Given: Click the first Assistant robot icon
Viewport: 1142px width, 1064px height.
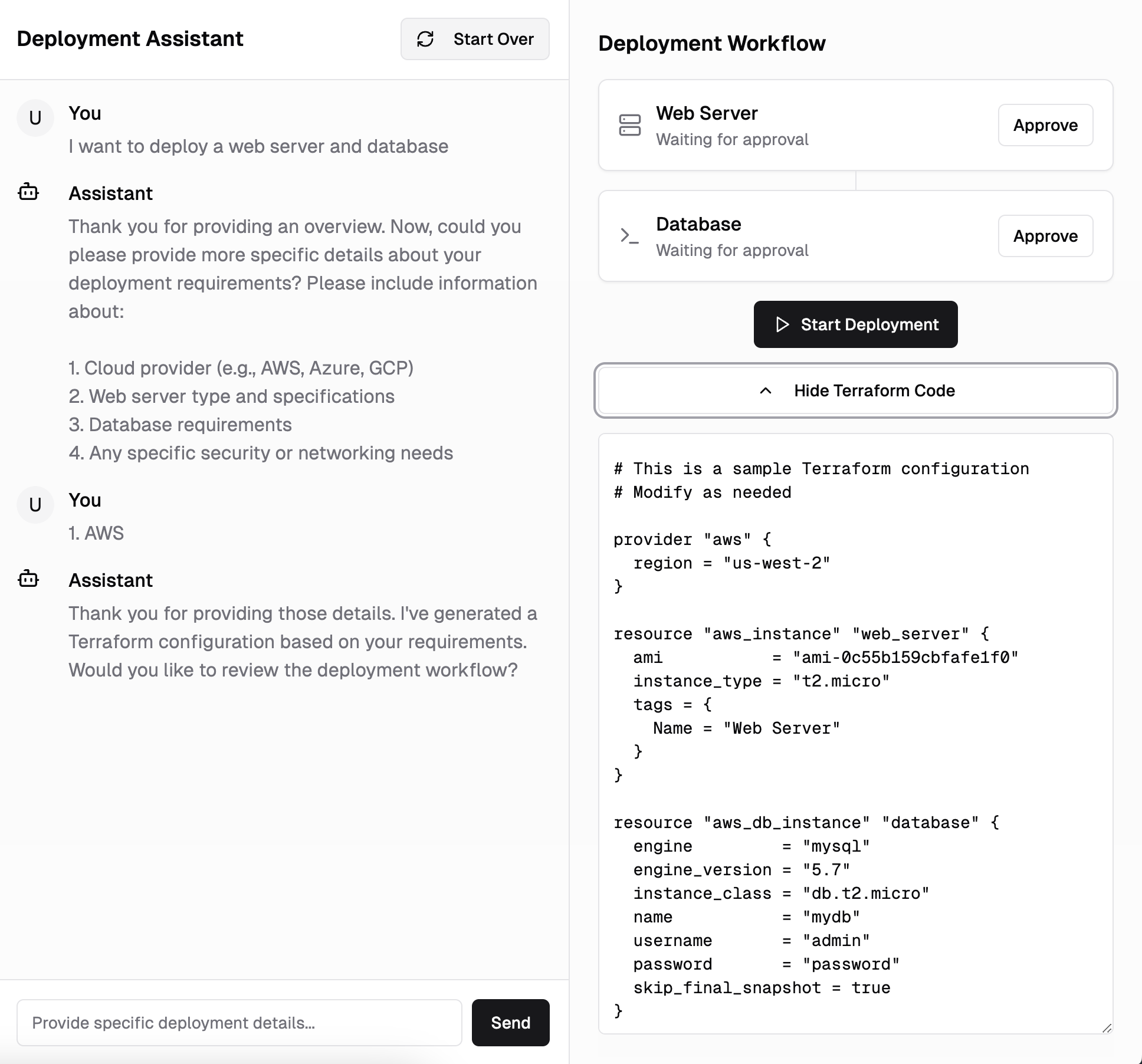Looking at the screenshot, I should tap(28, 192).
